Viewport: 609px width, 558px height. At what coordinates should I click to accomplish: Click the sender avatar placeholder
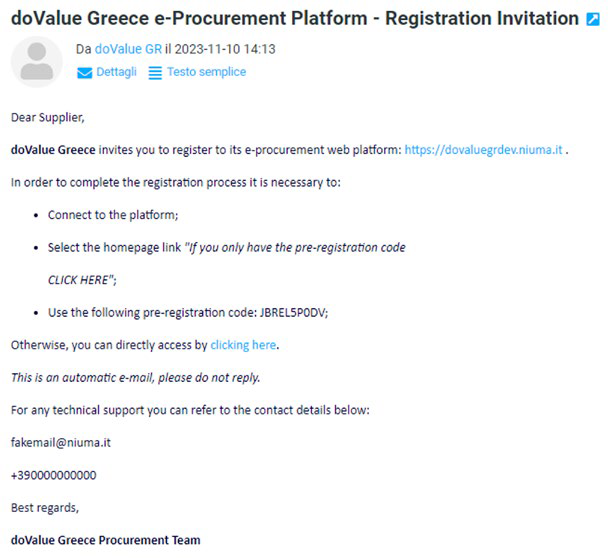37,61
